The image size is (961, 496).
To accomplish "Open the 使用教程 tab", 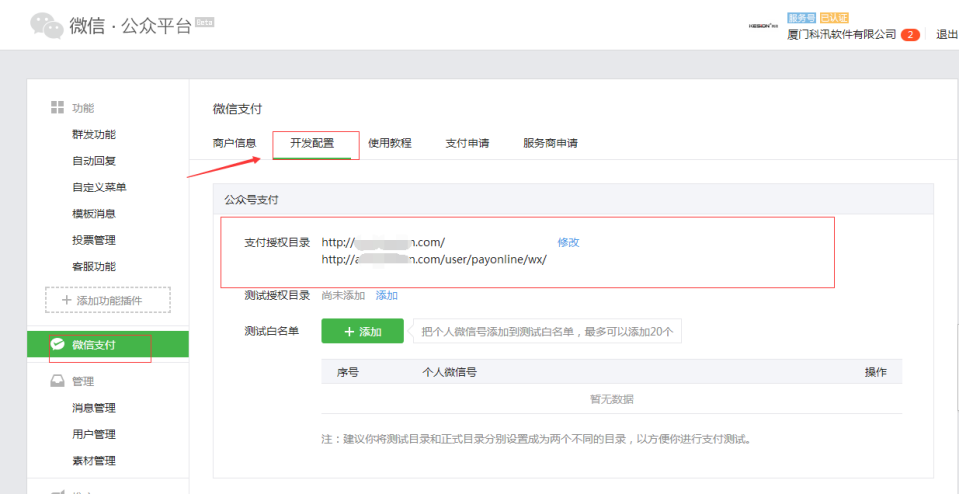I will point(389,143).
